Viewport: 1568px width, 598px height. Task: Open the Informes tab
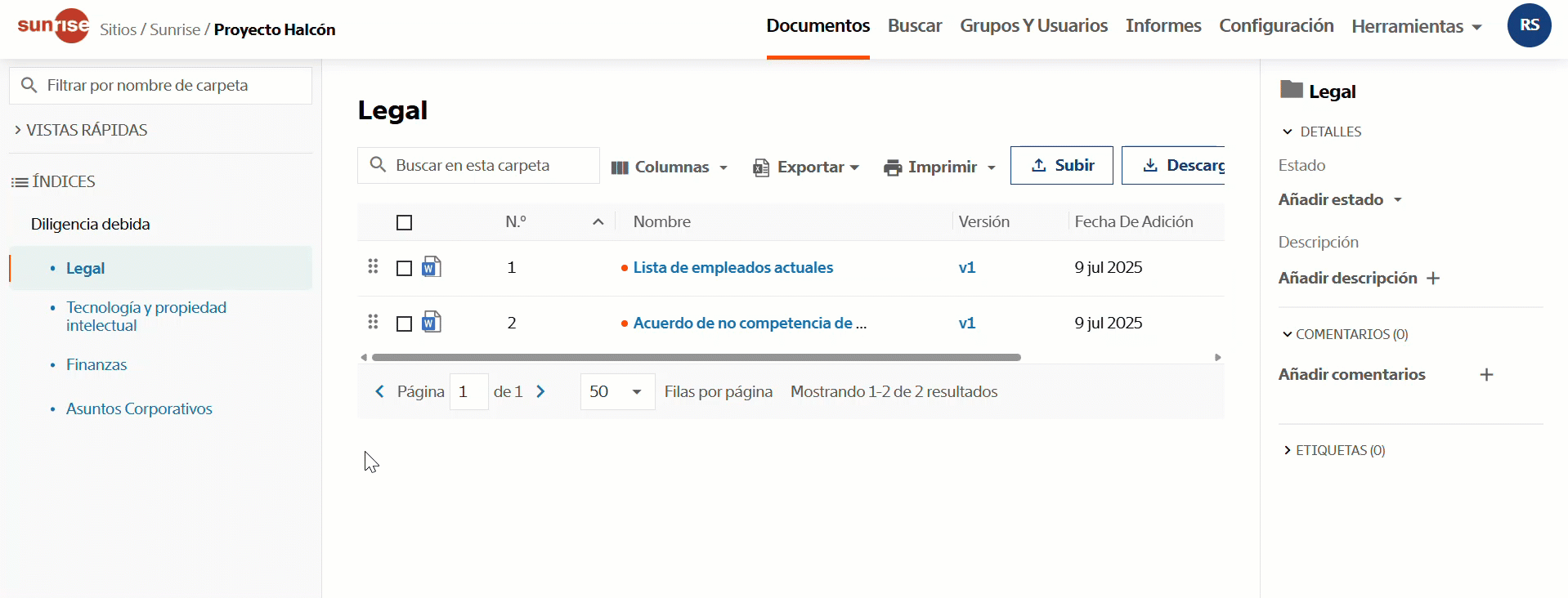pyautogui.click(x=1163, y=25)
